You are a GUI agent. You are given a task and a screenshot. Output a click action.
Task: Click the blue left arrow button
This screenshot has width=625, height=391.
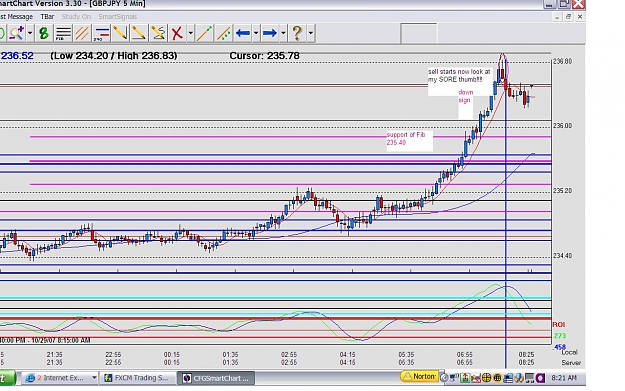click(243, 33)
